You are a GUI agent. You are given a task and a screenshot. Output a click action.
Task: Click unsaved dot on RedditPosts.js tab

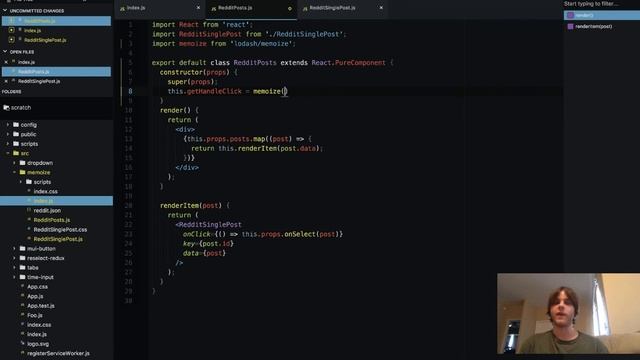(x=290, y=8)
